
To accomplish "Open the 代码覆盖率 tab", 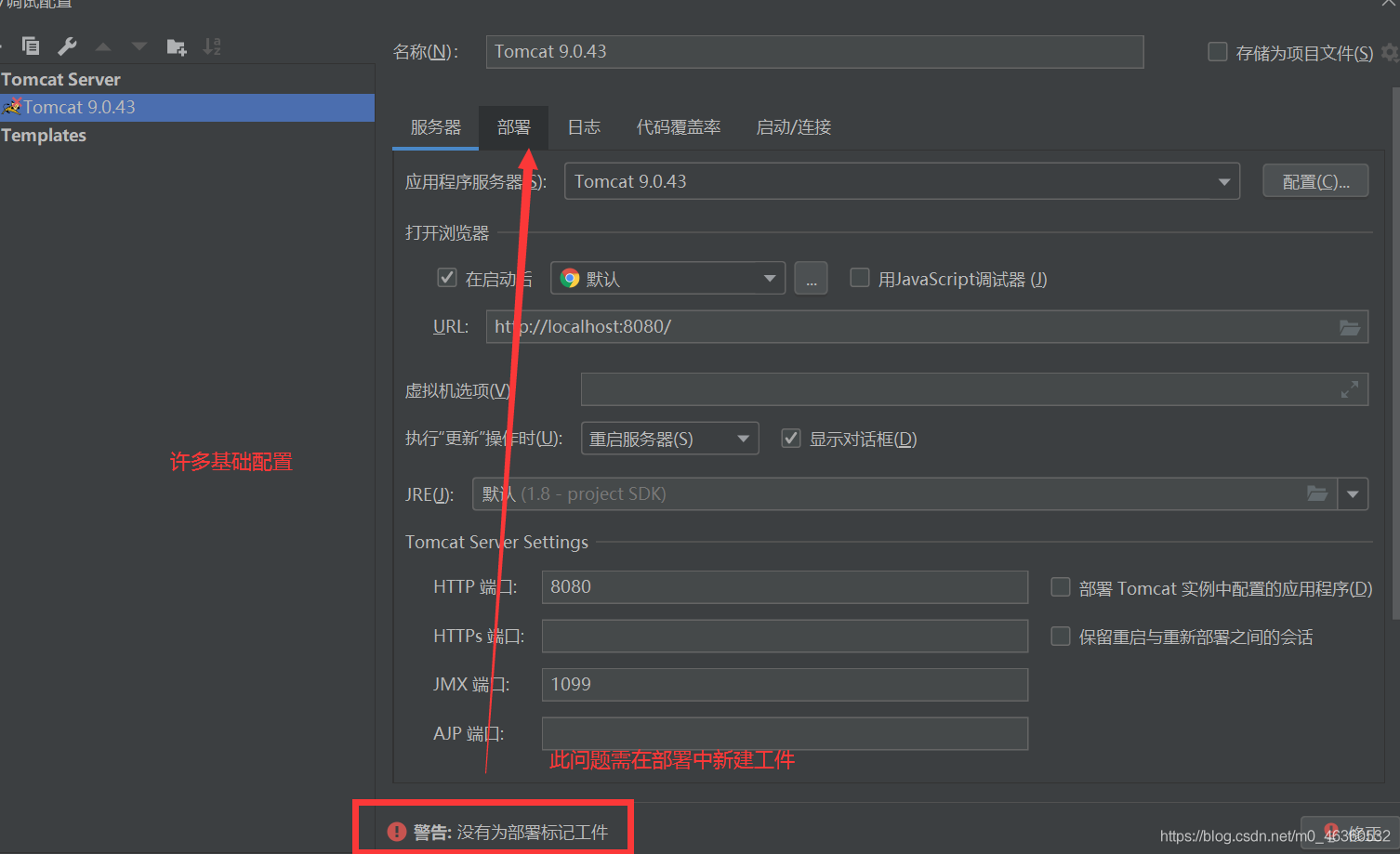I will (679, 127).
